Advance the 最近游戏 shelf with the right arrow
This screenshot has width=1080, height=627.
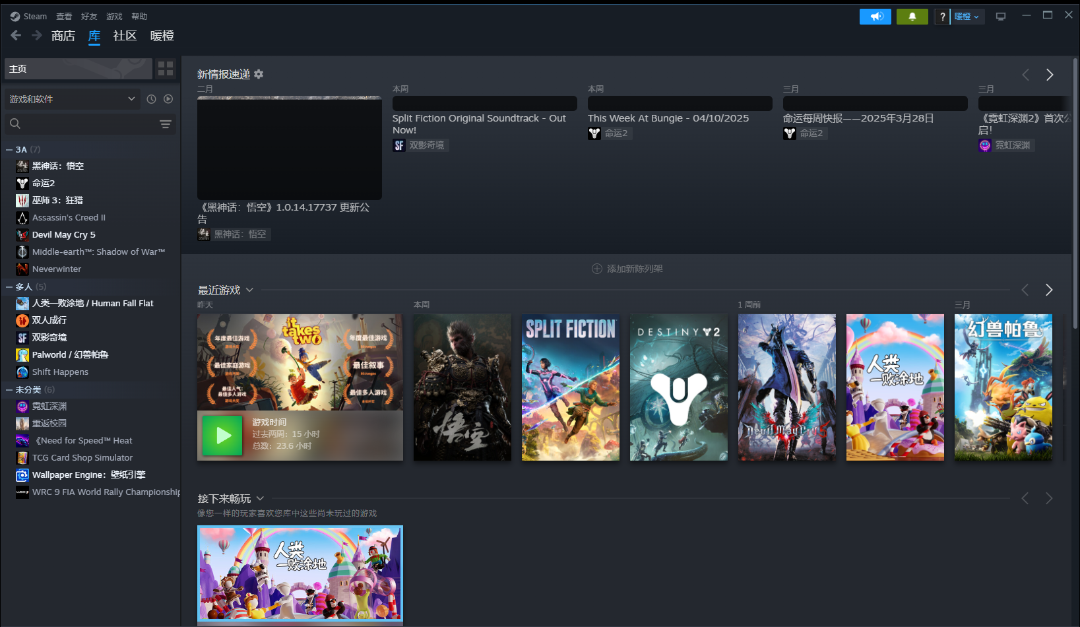1049,290
